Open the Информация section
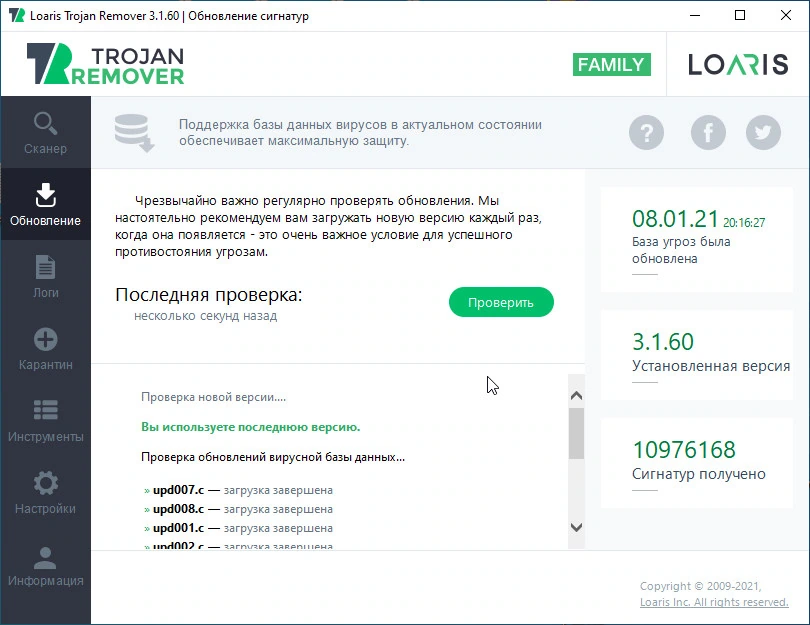 point(45,565)
